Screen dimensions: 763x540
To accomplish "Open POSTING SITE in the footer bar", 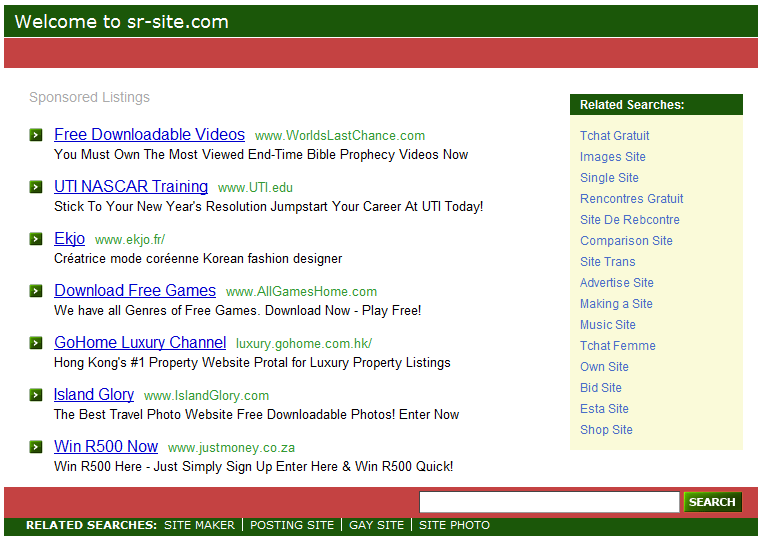I will point(292,525).
